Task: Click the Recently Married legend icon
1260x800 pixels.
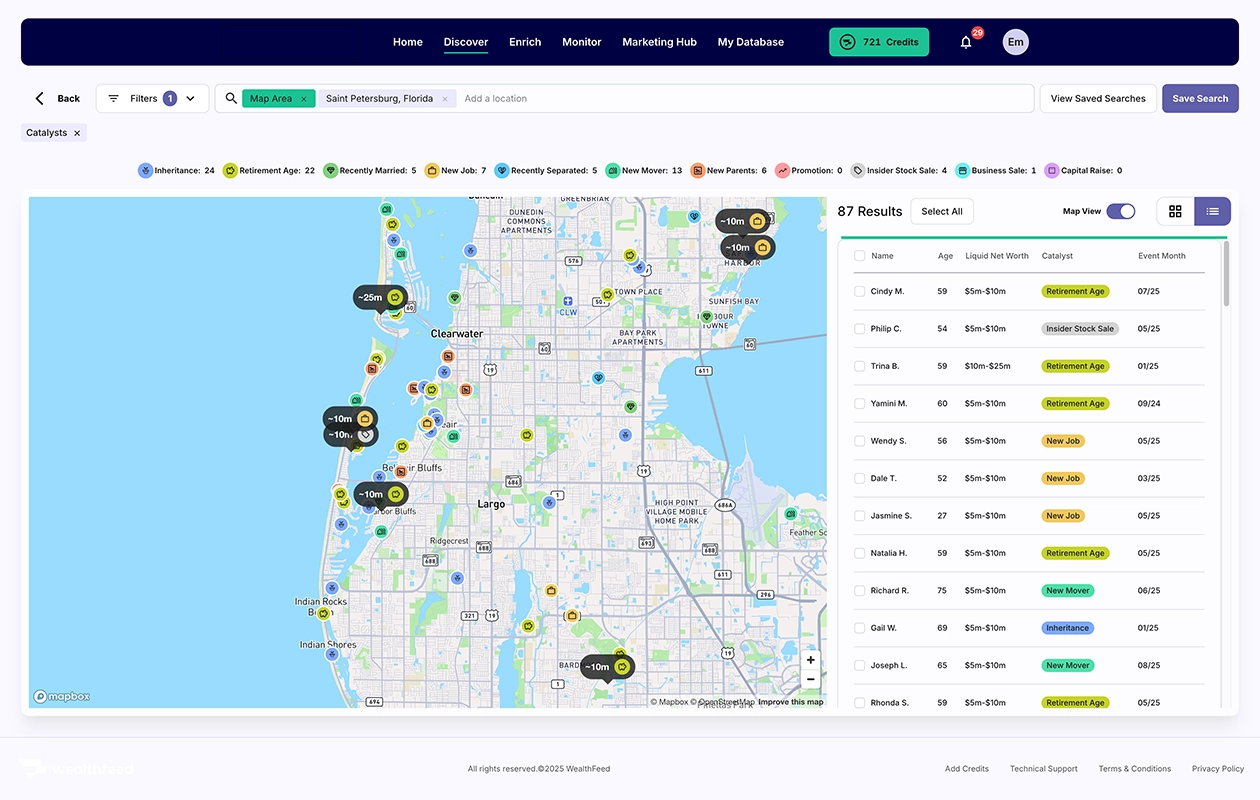Action: (x=330, y=171)
